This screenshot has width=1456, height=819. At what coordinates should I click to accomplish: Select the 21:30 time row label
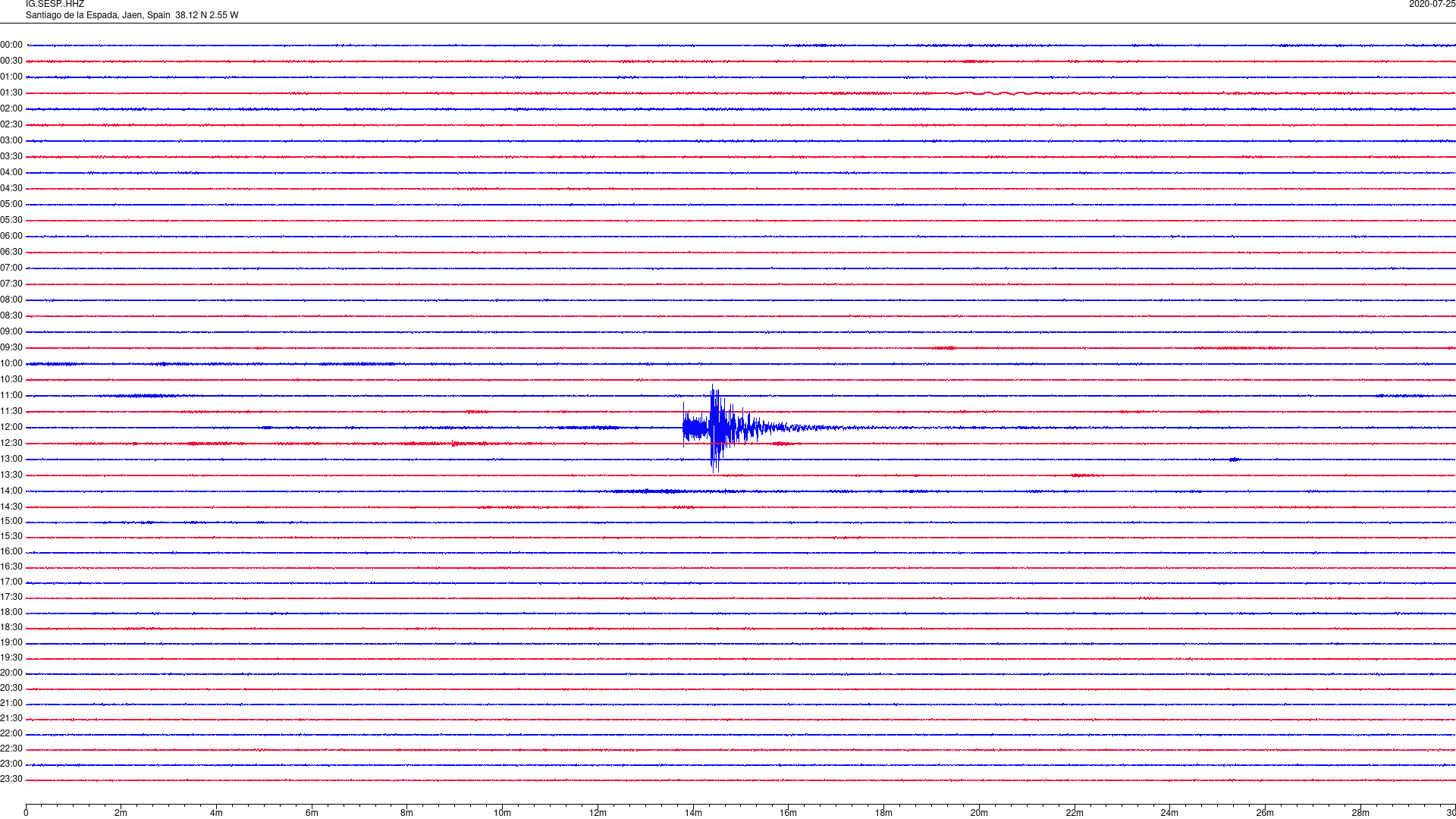11,719
